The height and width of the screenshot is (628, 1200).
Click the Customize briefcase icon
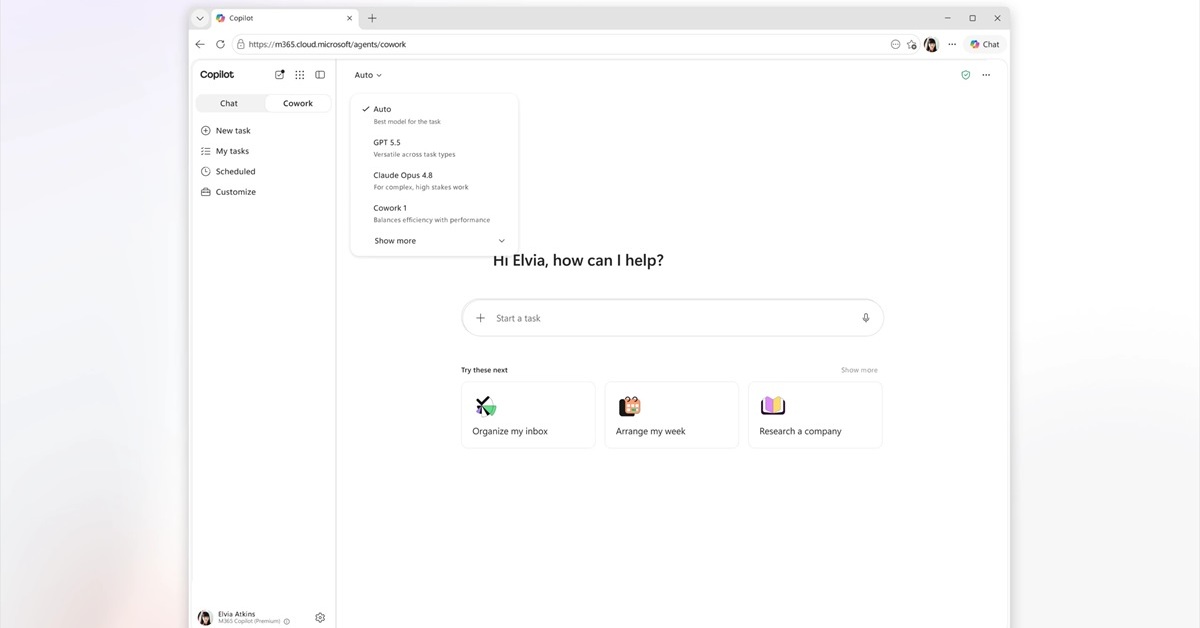[206, 192]
